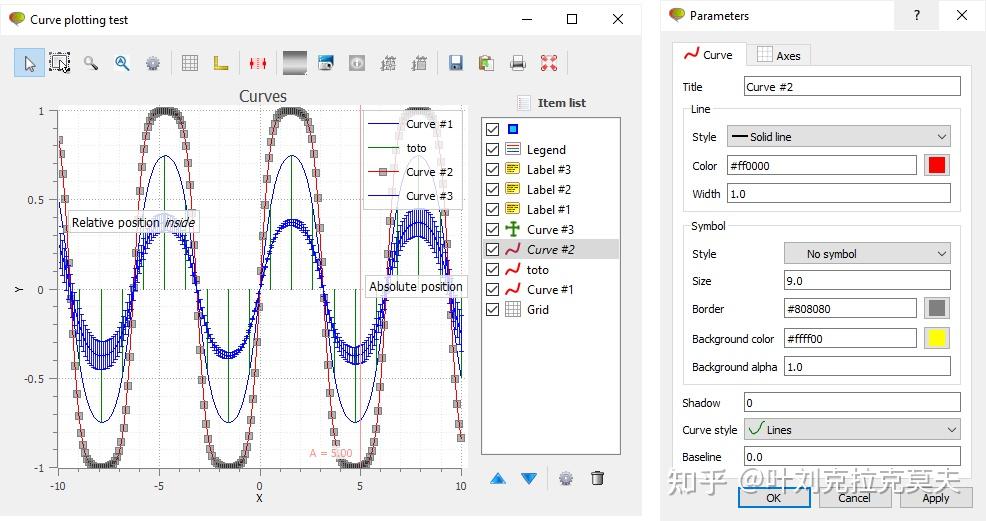Select Curve #1 in item list
Screen dimensions: 986x521
[550, 290]
